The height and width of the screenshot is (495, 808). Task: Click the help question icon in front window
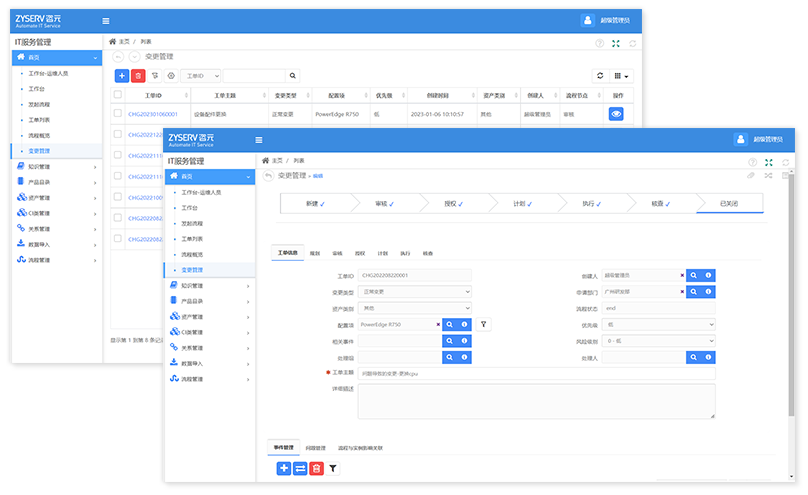[752, 162]
